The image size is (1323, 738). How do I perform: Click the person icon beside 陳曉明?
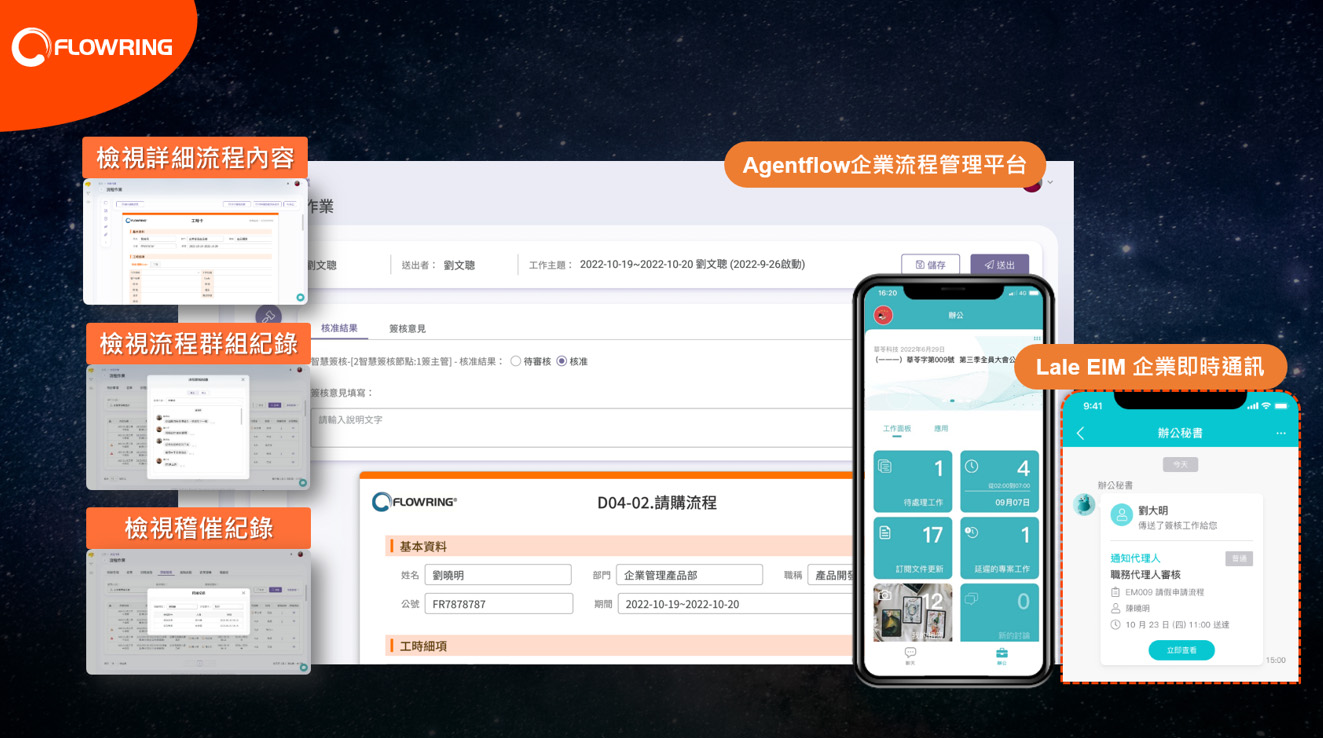click(1116, 608)
